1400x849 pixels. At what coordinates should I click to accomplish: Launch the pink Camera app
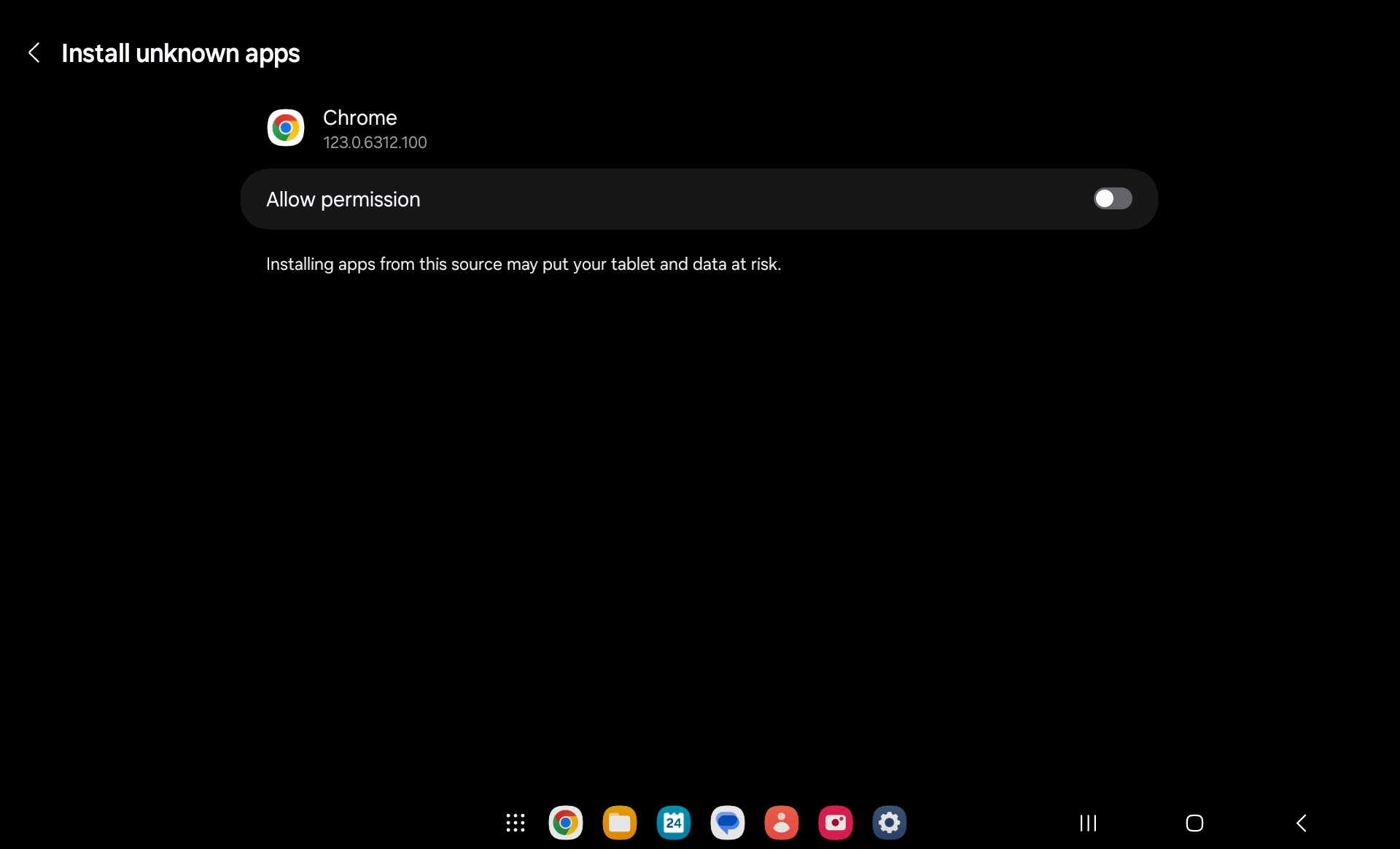(835, 823)
